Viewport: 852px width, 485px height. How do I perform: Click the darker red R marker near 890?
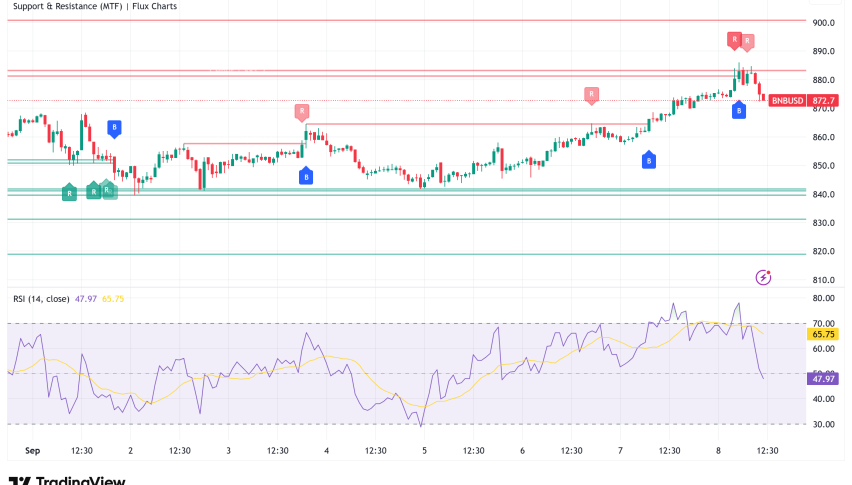(x=734, y=40)
